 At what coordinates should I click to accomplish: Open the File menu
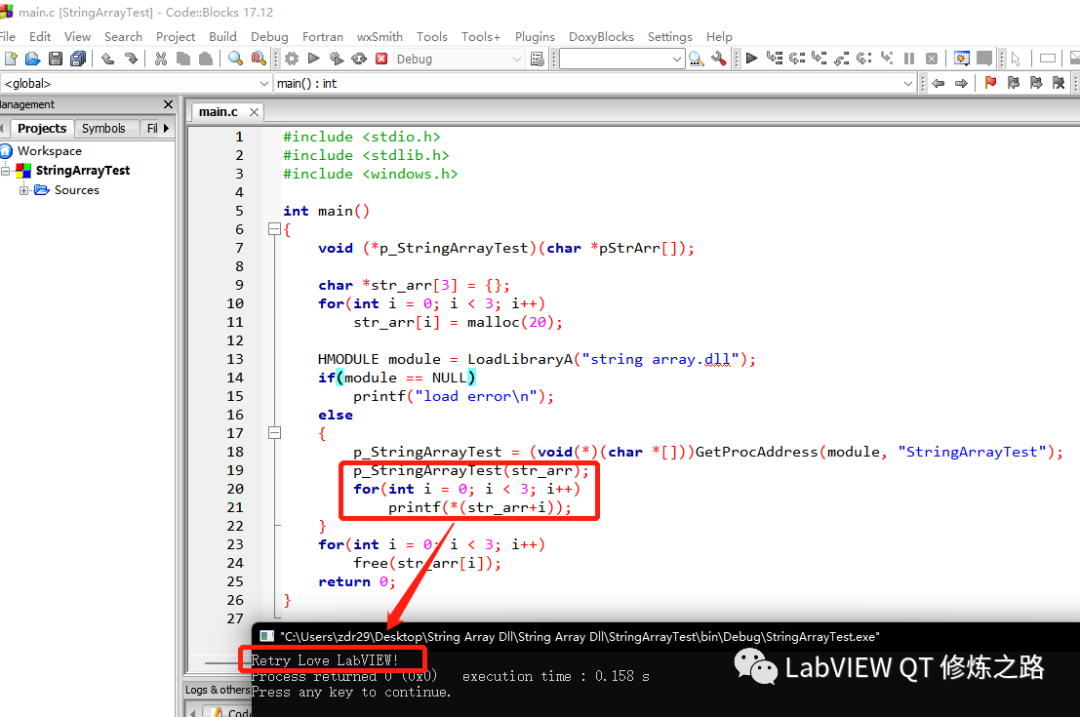pyautogui.click(x=8, y=37)
